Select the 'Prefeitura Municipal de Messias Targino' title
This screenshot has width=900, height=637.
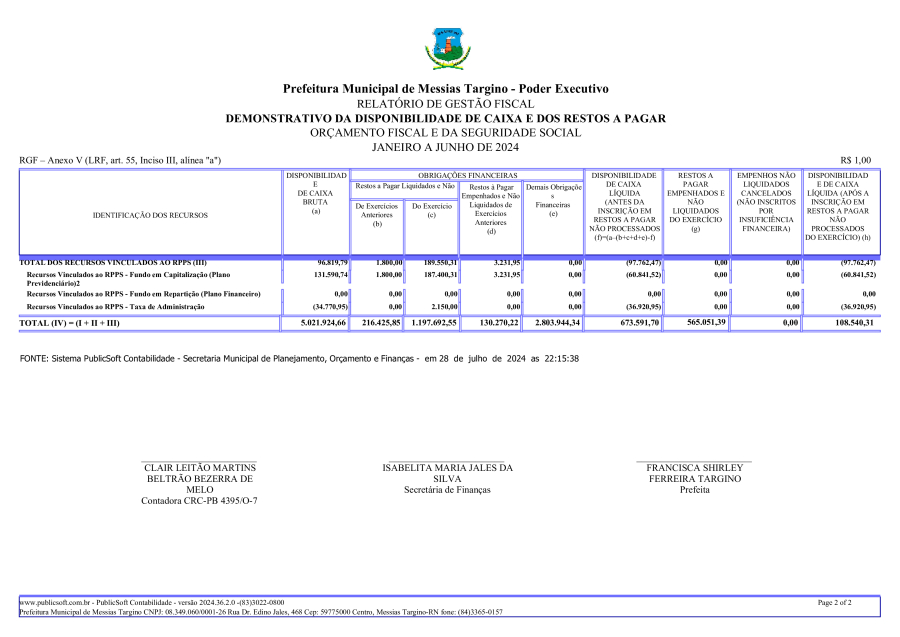445,89
